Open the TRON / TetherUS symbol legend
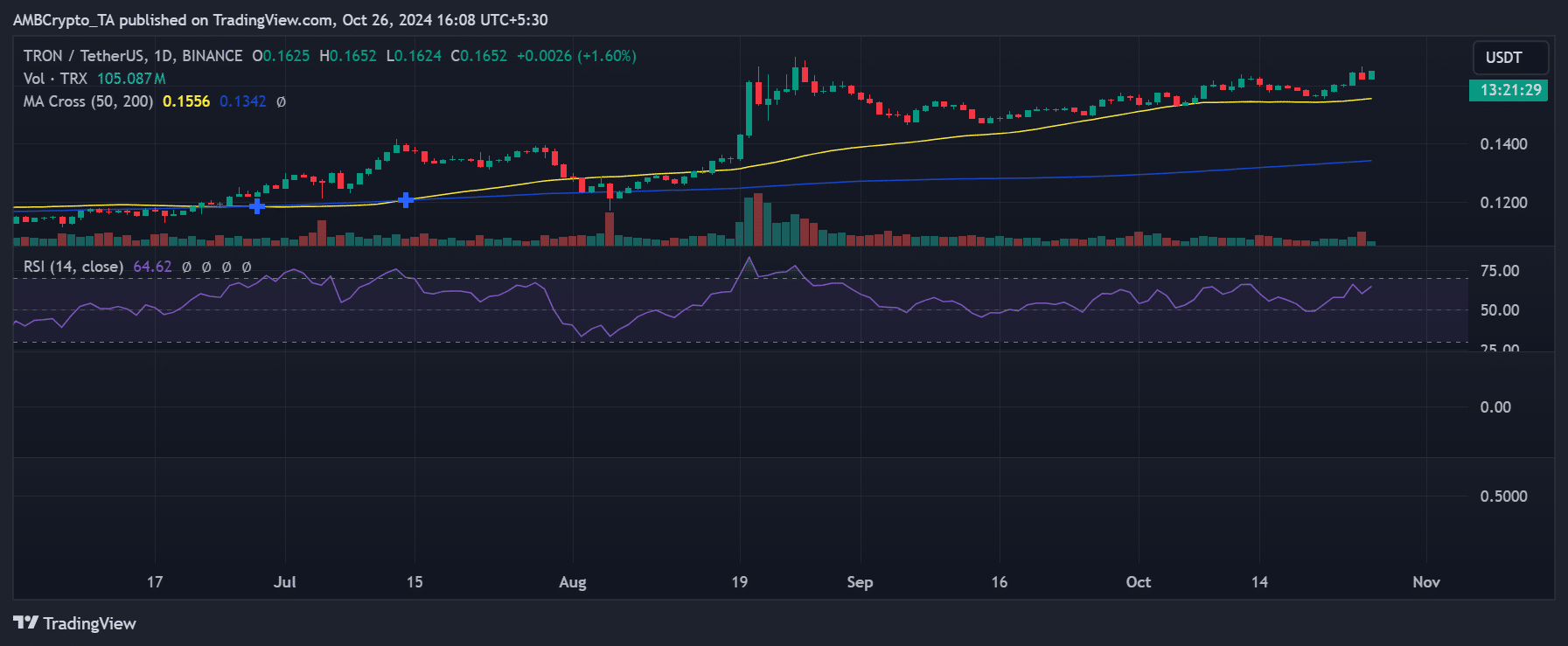 (133, 56)
